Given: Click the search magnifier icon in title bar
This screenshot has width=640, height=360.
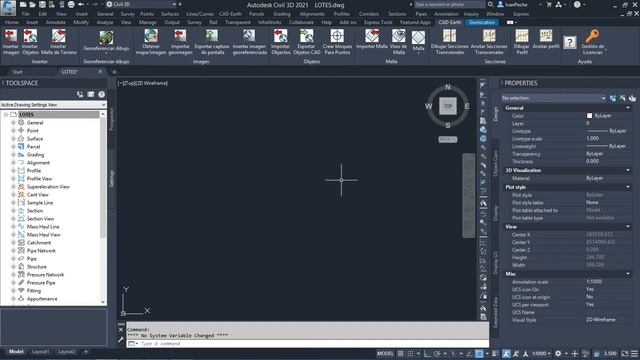Looking at the screenshot, I should [490, 4].
